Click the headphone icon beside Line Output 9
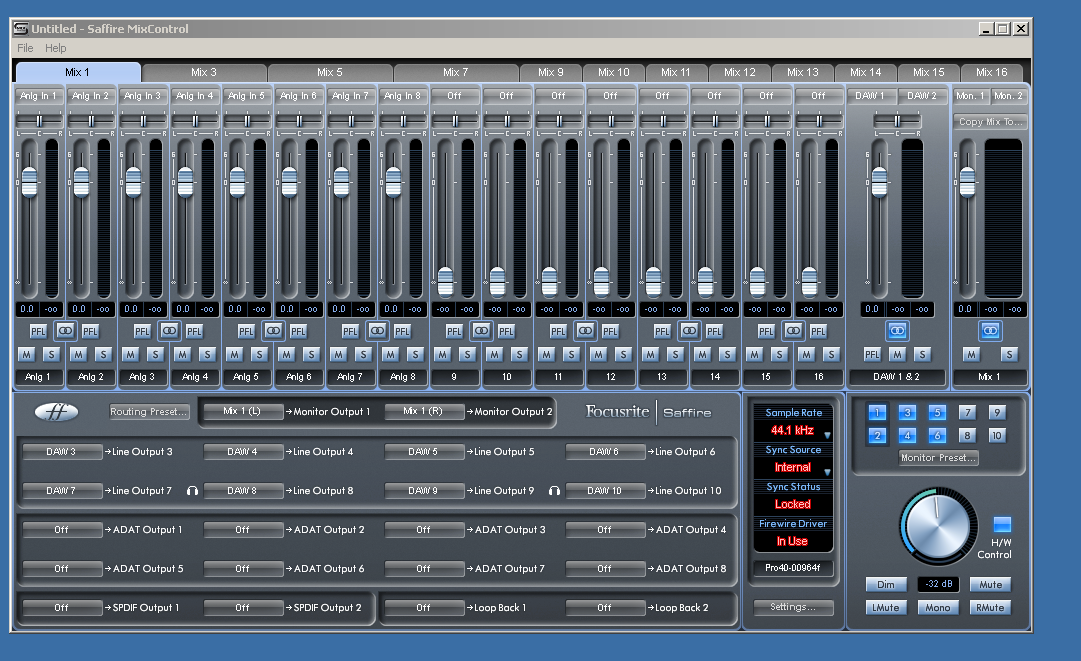Screen dimensions: 1081x661 (x=553, y=491)
